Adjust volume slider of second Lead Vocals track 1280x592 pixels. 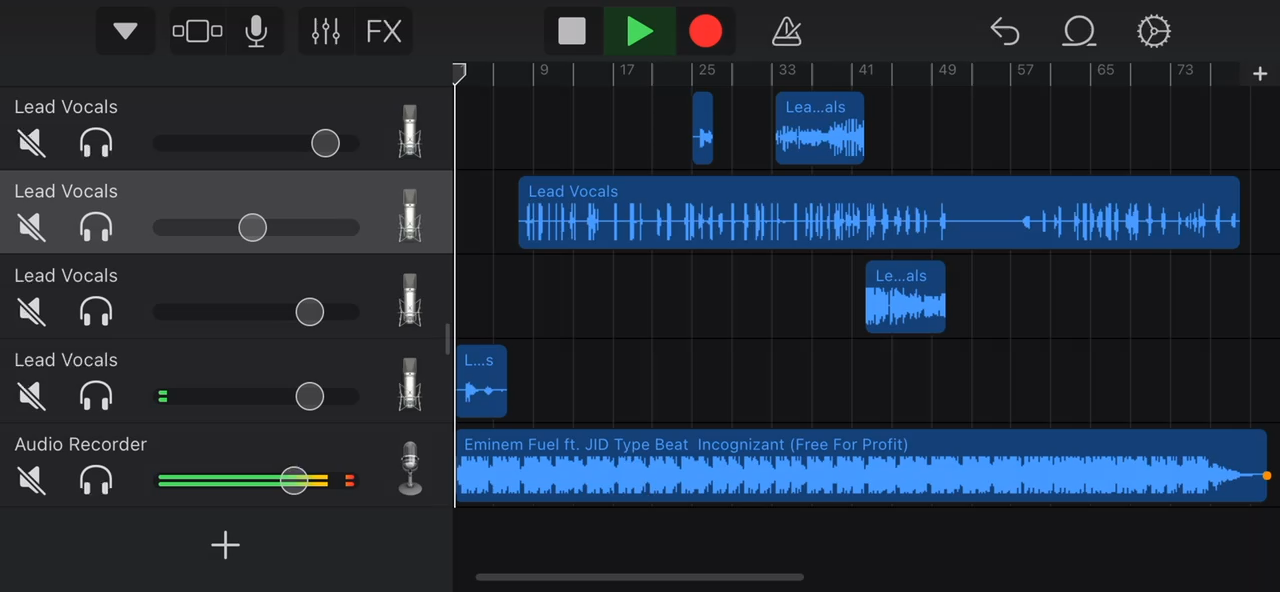click(253, 227)
